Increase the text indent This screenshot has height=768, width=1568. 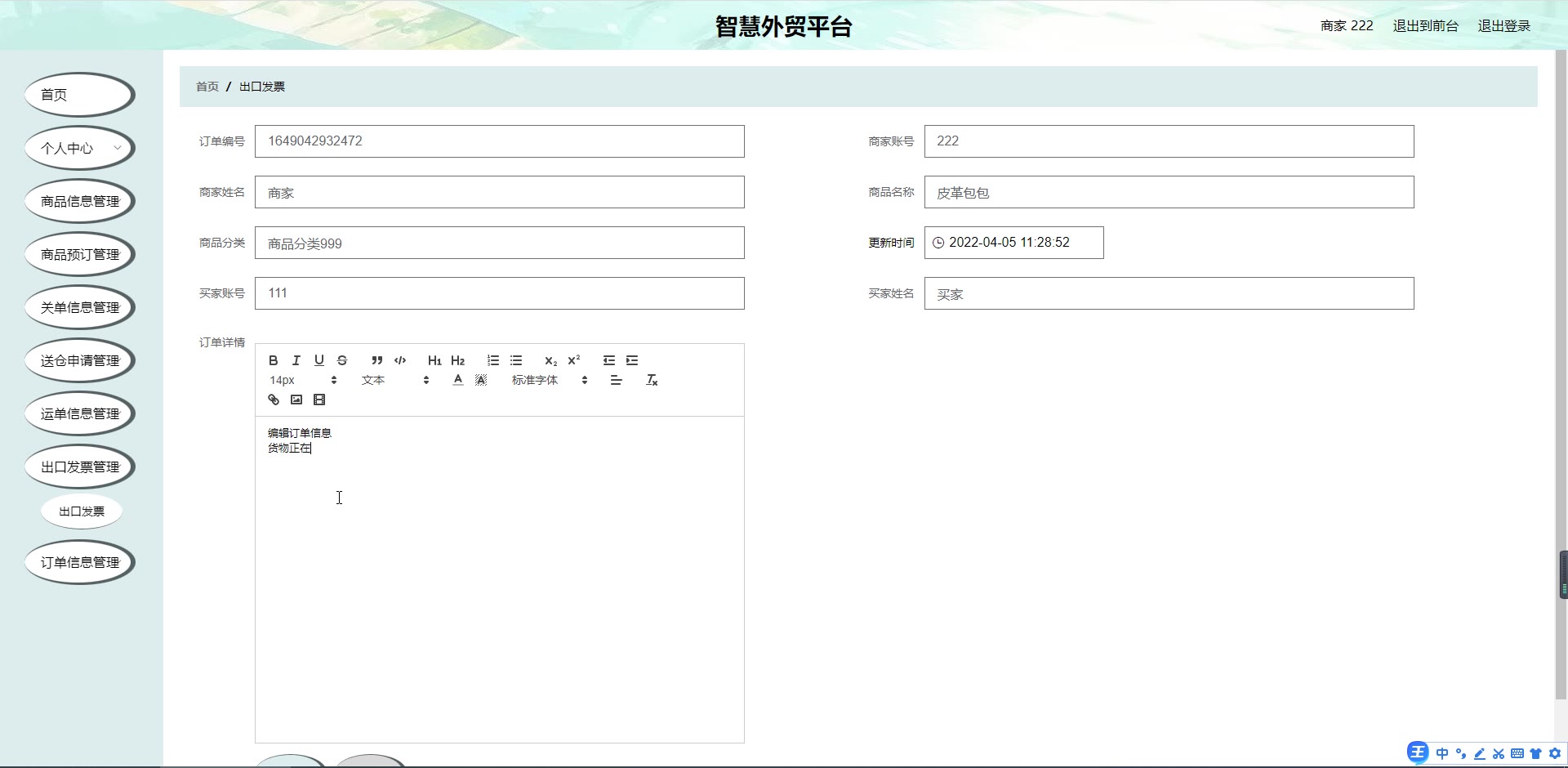tap(632, 360)
